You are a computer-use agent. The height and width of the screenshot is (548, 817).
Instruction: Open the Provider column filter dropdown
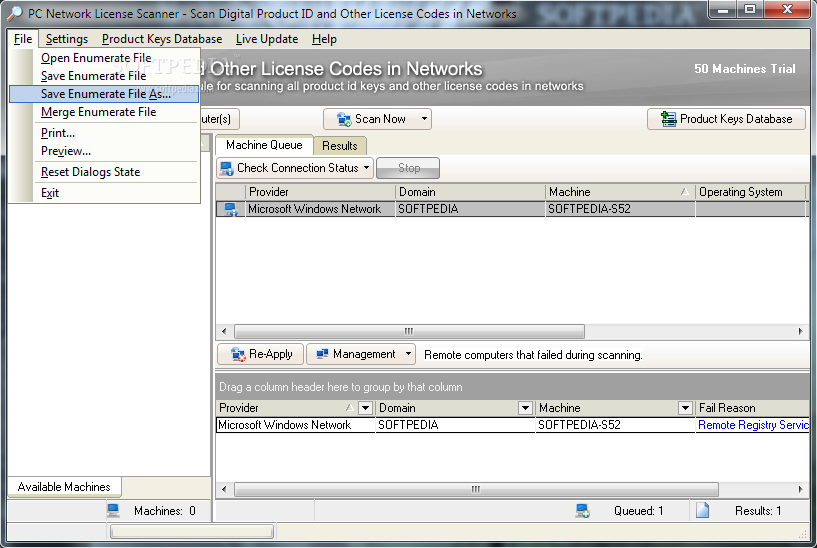tap(365, 408)
